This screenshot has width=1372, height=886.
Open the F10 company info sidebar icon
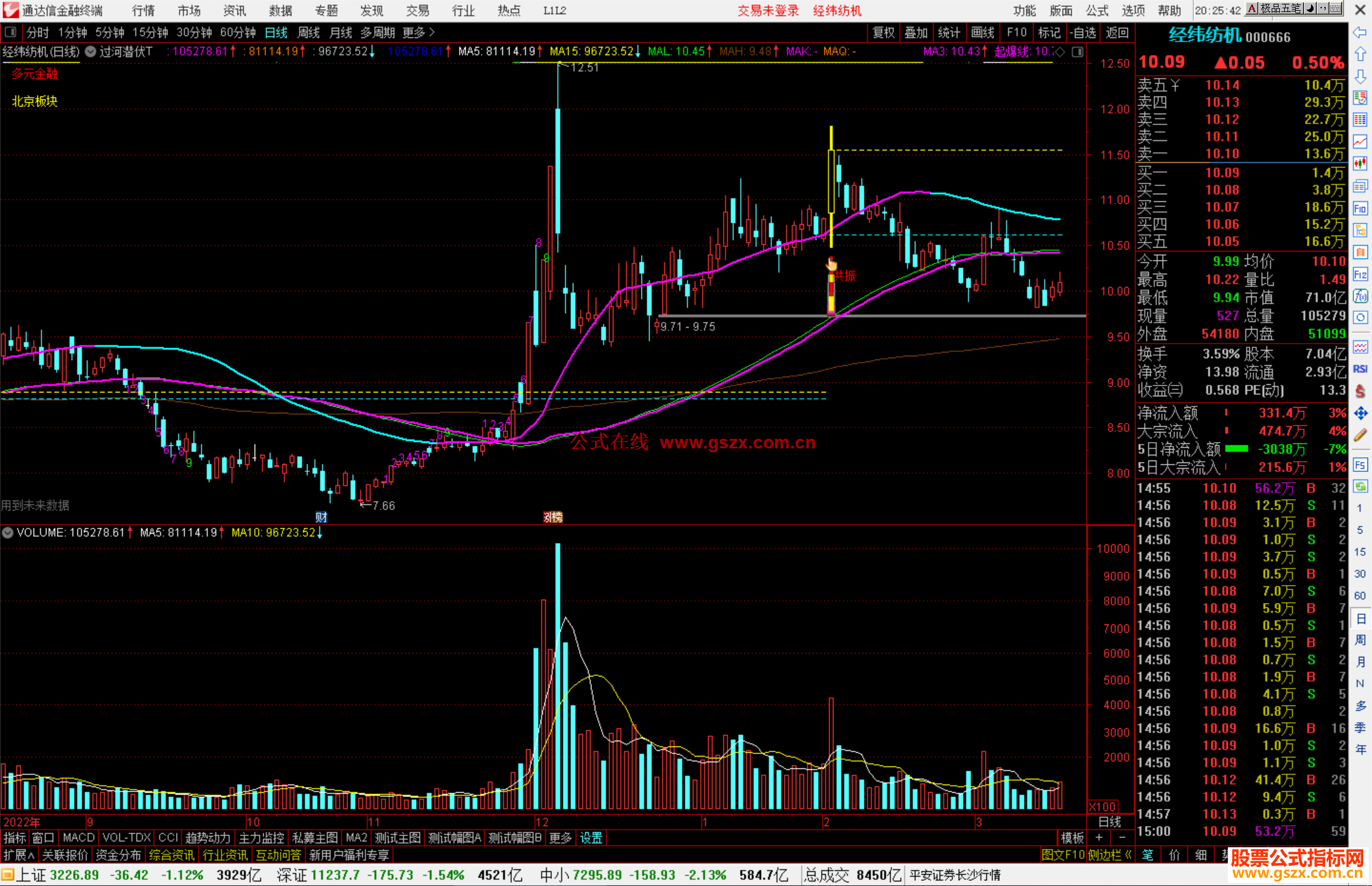tap(1360, 208)
